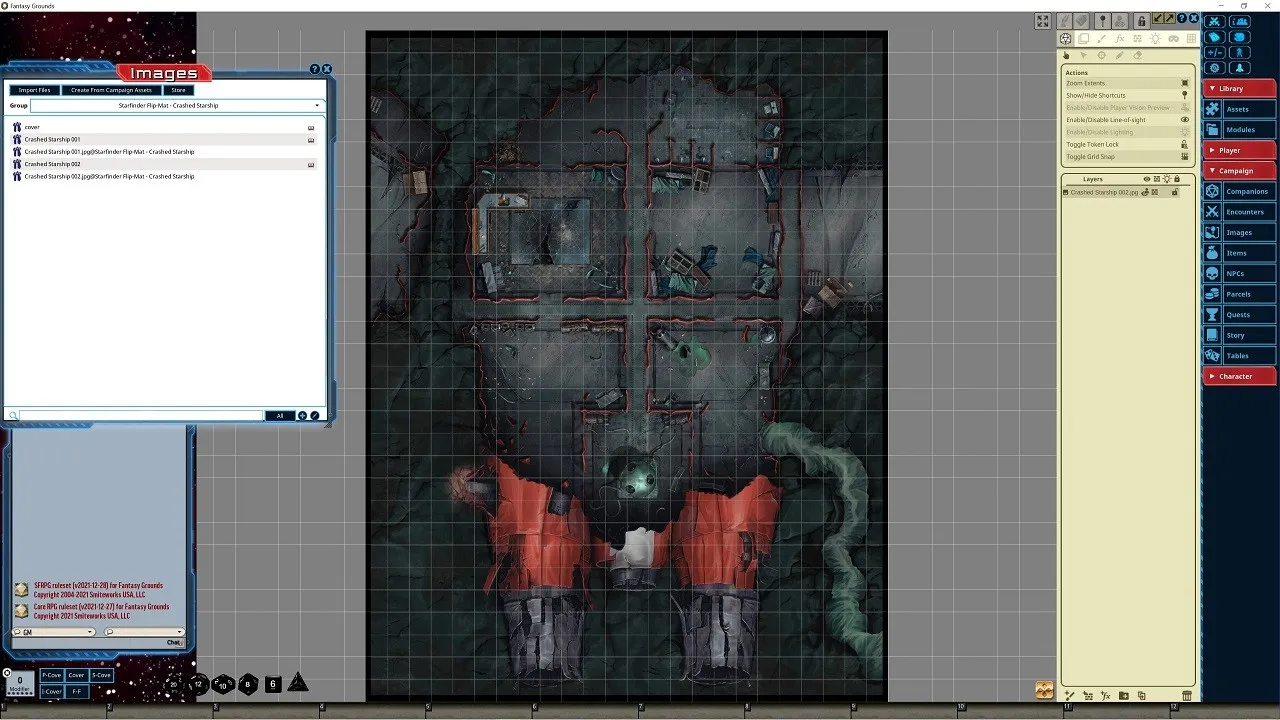Click Show/Hide Shortcuts action
The image size is (1280, 720).
click(x=1127, y=95)
